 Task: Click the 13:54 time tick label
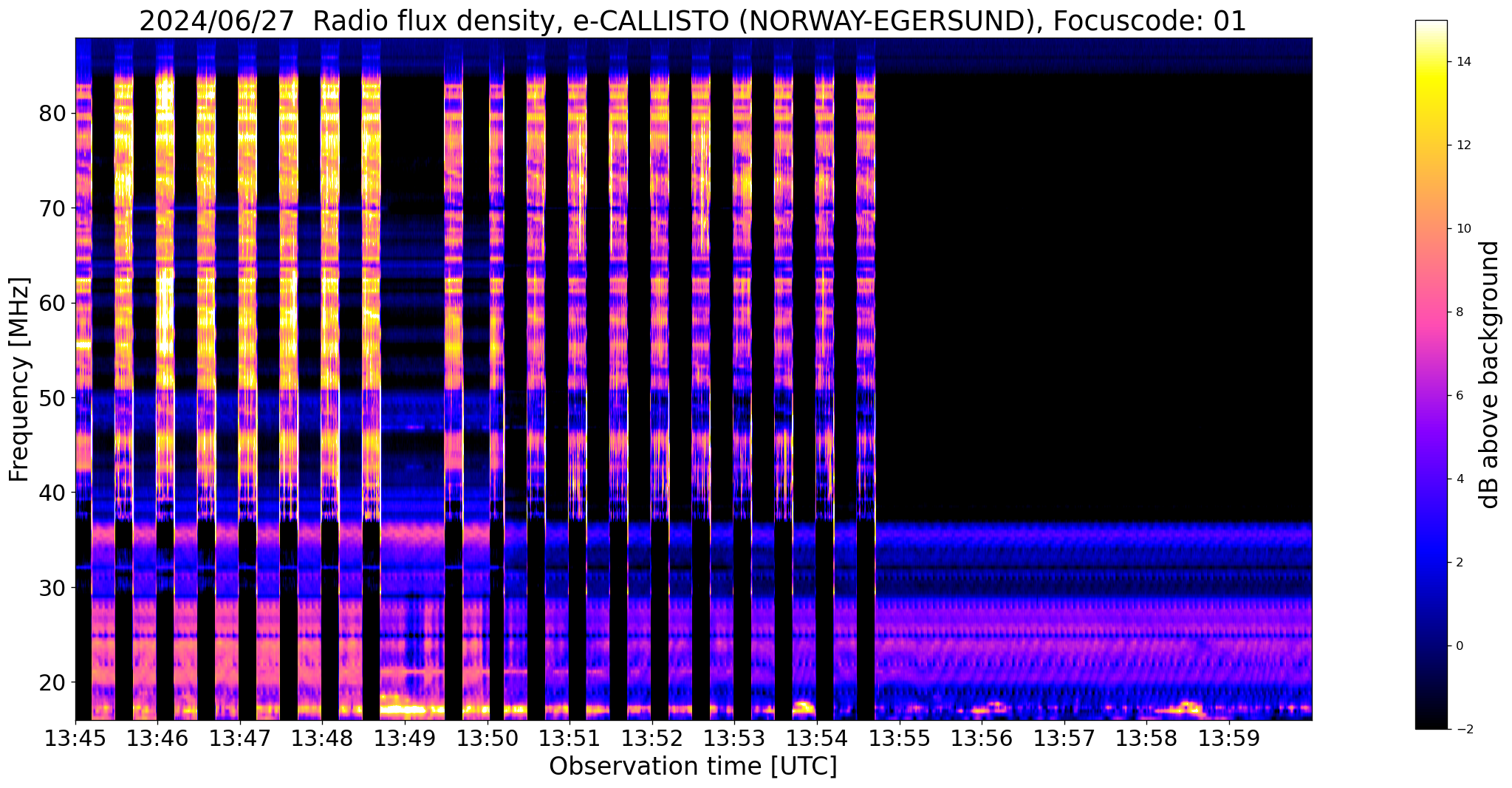point(817,738)
